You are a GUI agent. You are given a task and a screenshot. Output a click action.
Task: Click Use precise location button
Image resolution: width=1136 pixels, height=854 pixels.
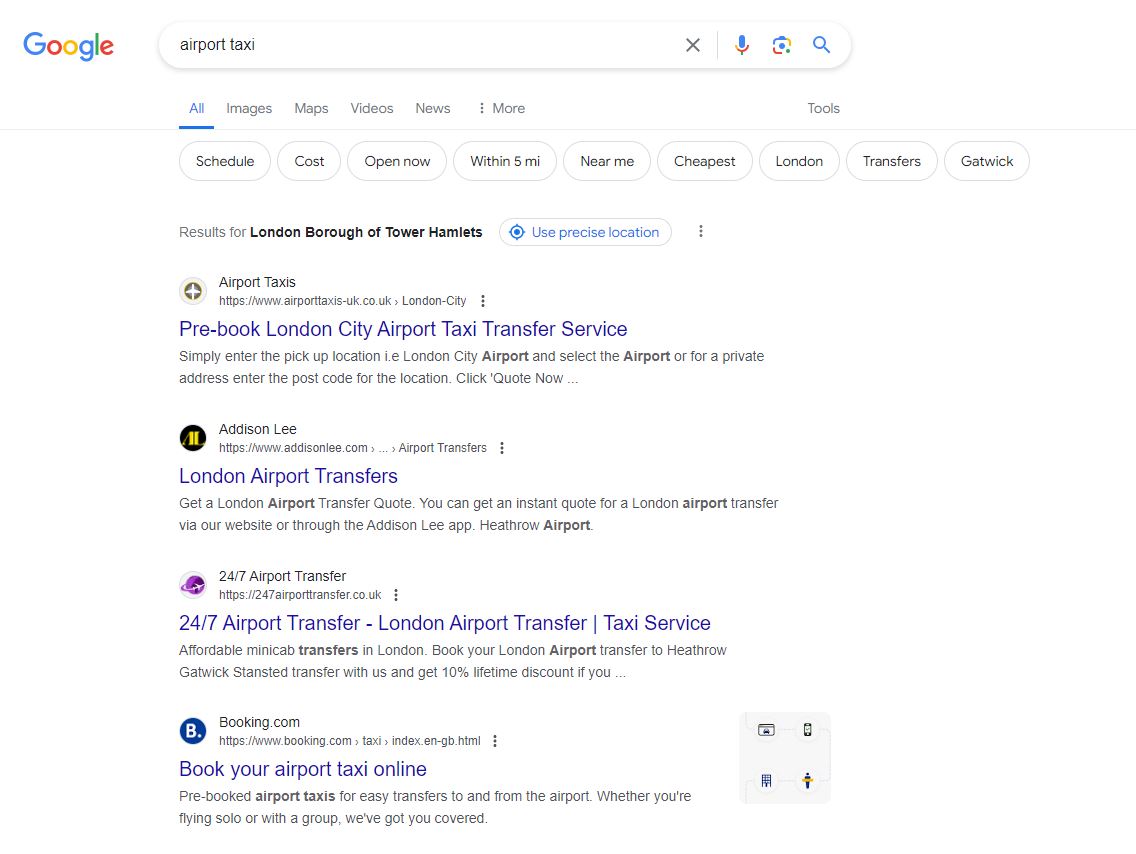[585, 233]
